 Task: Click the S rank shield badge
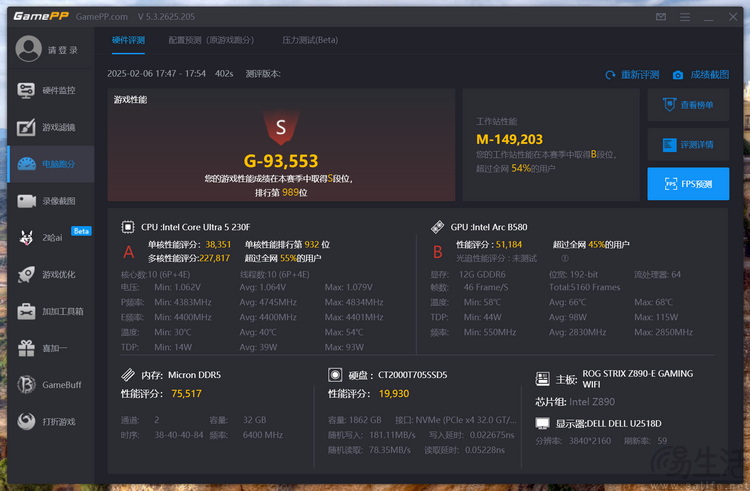coord(281,127)
